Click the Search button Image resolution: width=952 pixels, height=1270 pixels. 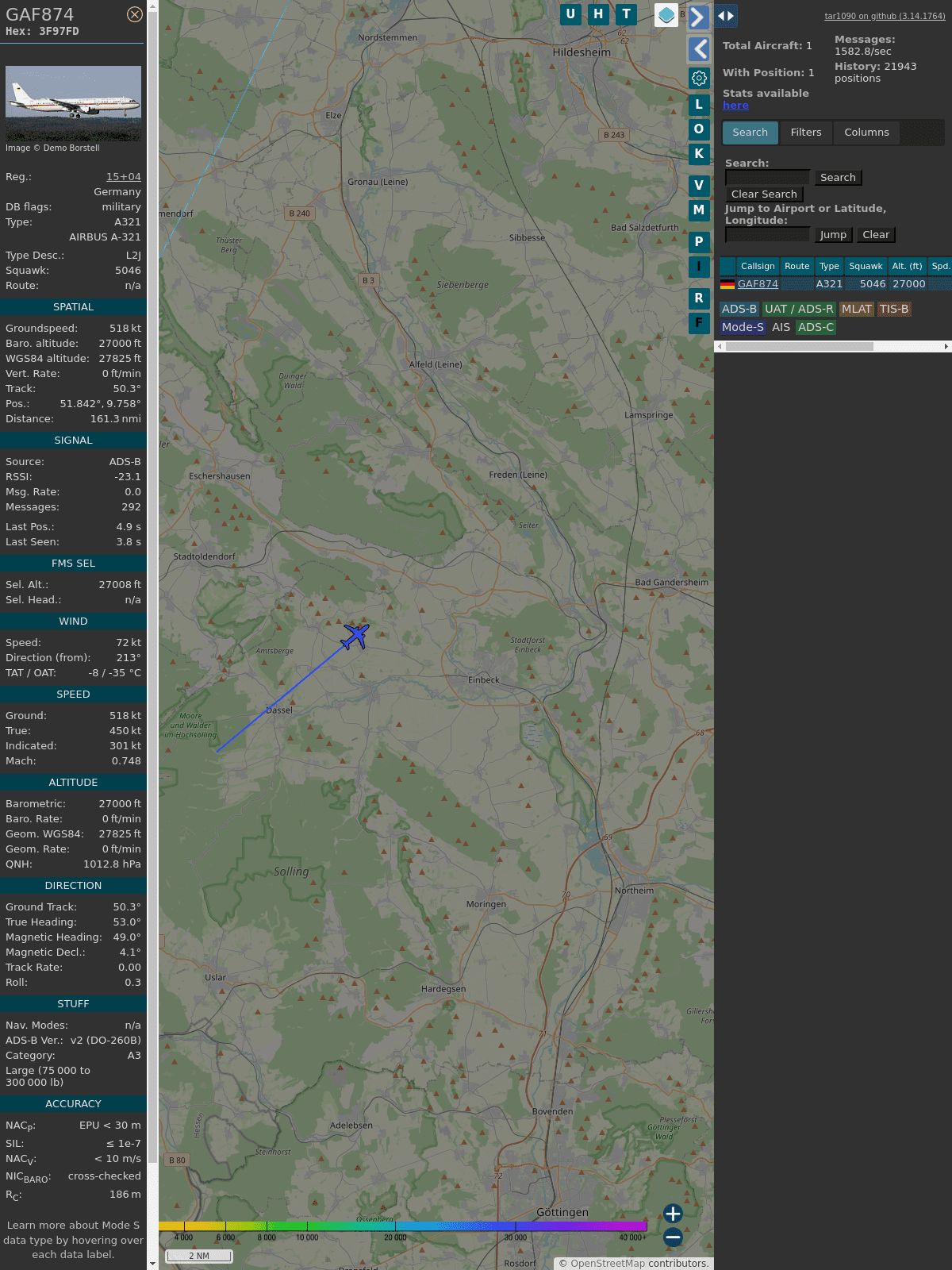click(838, 178)
